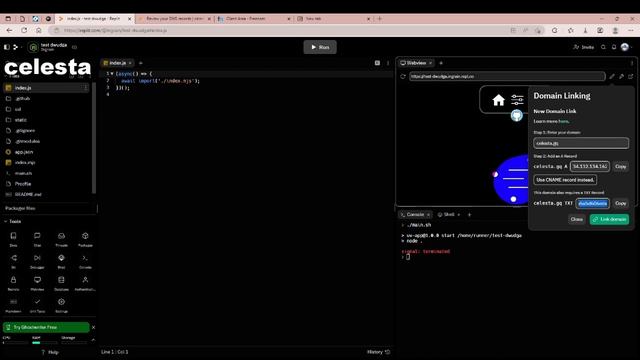Open the notifications bell
The image size is (640, 360).
point(614,47)
